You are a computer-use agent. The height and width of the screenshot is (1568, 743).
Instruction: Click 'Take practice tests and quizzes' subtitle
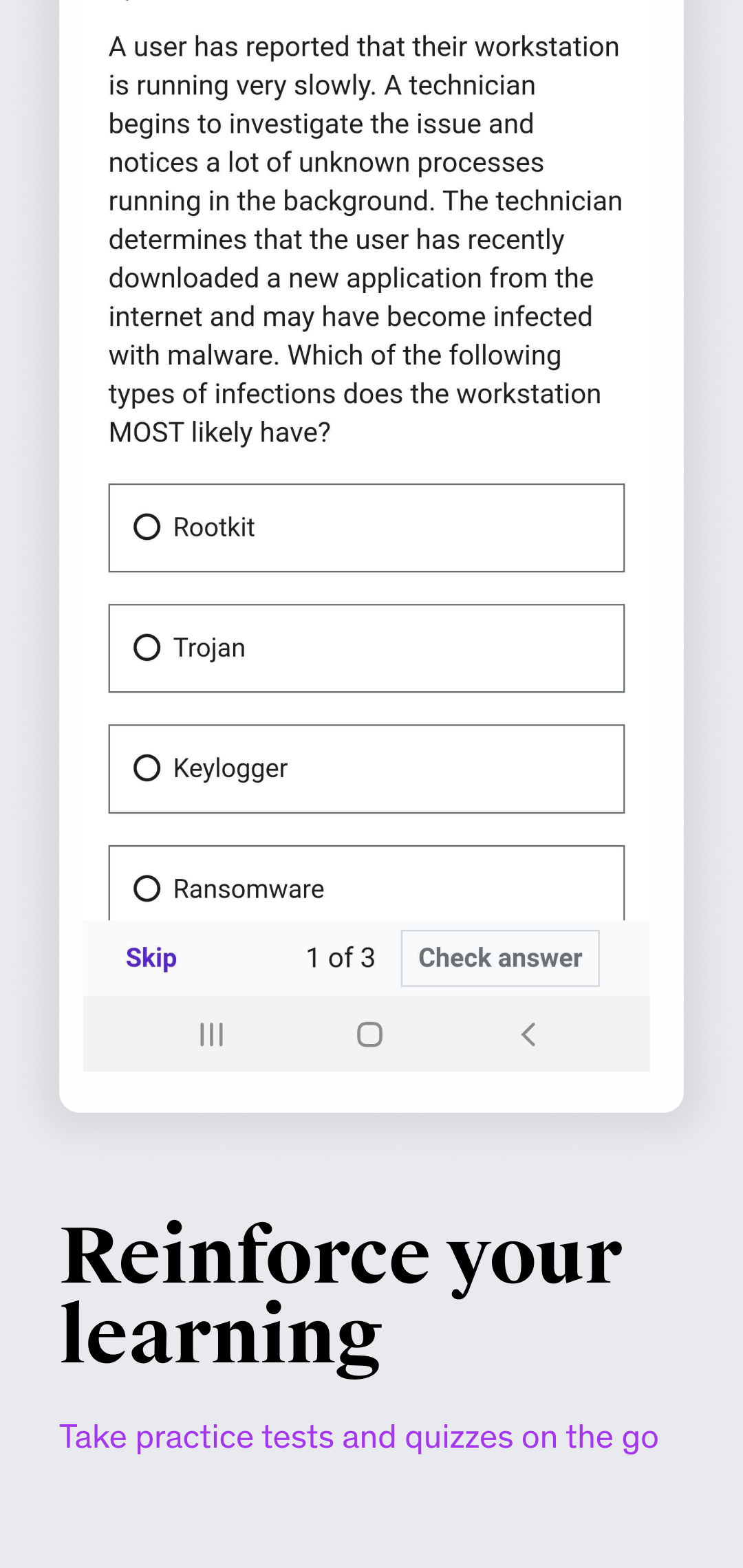tap(358, 1437)
